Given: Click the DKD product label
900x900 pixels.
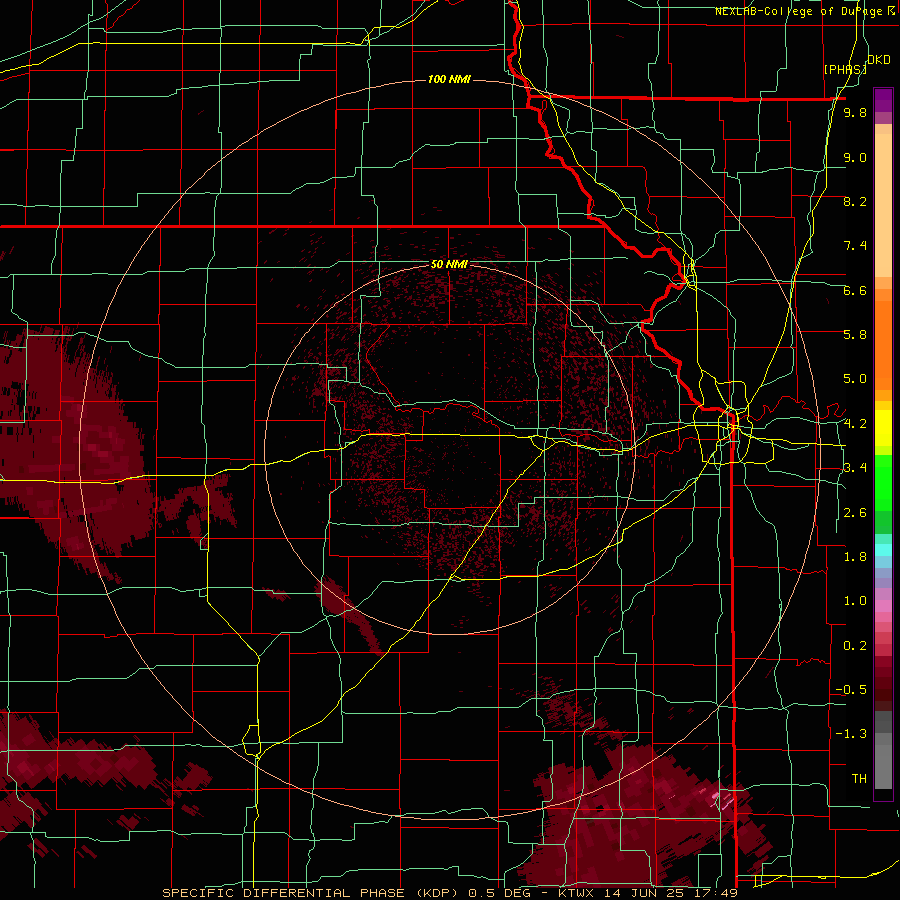Looking at the screenshot, I should point(879,60).
